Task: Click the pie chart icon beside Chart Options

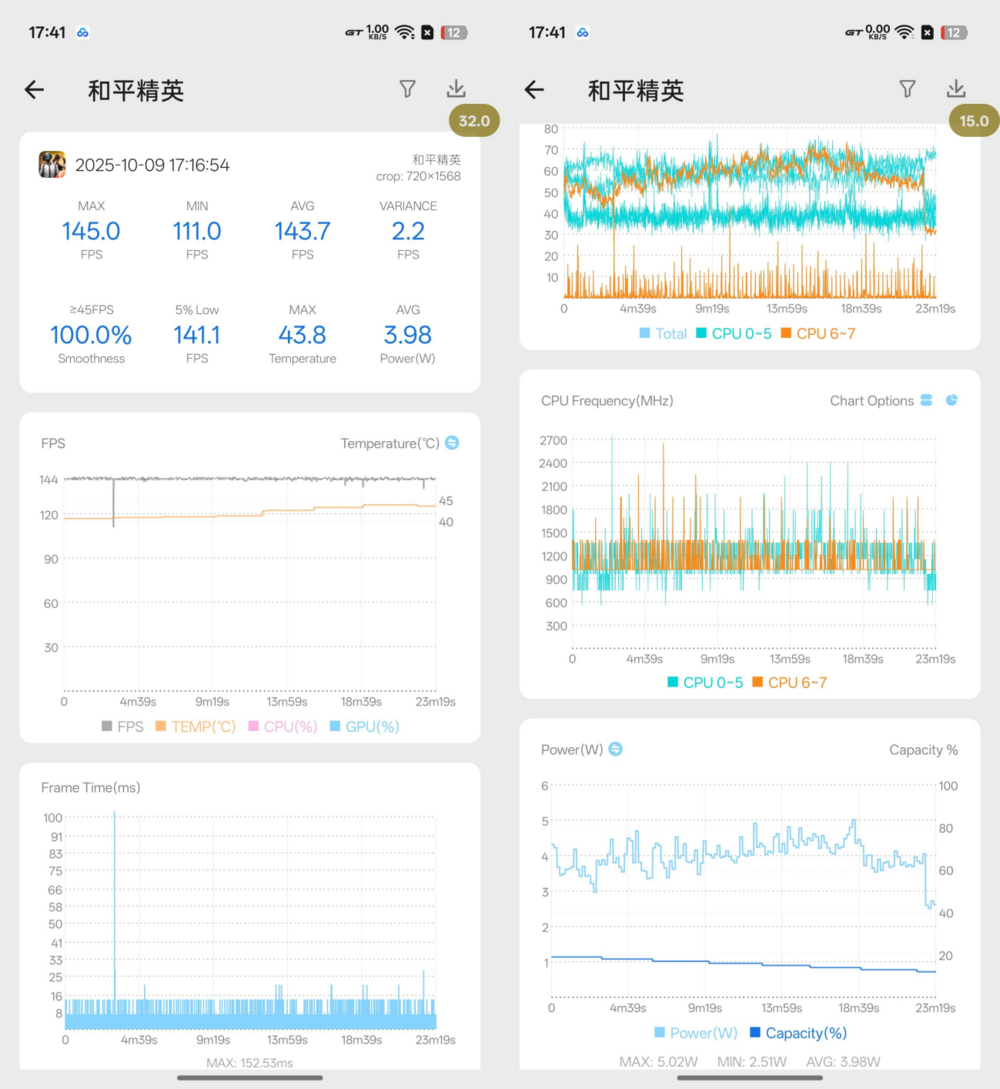Action: (x=952, y=400)
